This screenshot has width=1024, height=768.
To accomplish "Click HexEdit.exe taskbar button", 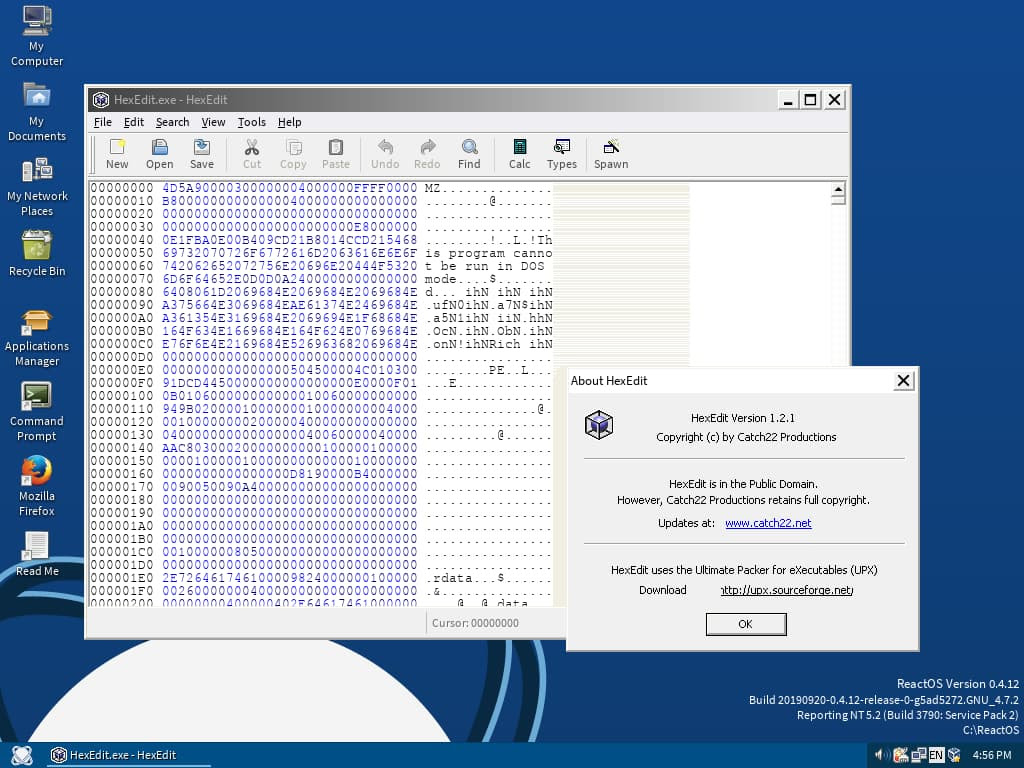I will 129,755.
